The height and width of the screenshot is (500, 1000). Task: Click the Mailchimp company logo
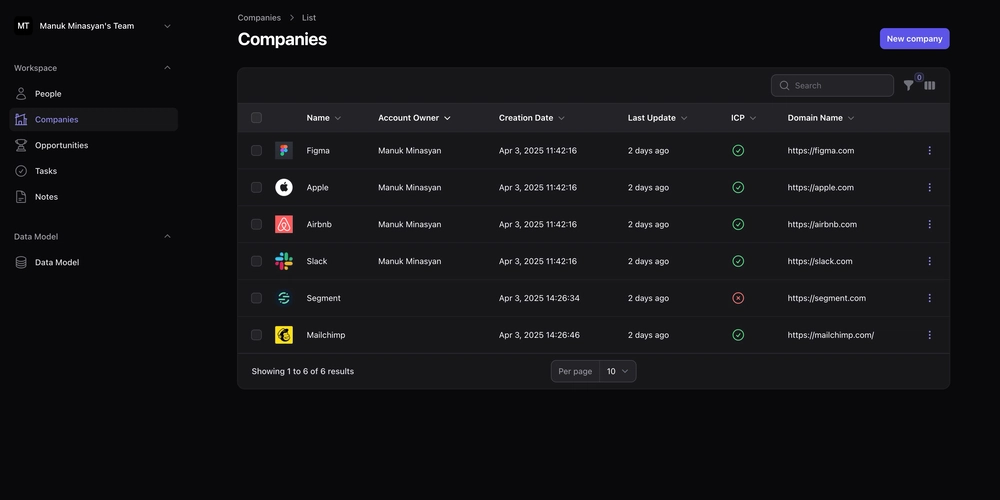point(284,335)
